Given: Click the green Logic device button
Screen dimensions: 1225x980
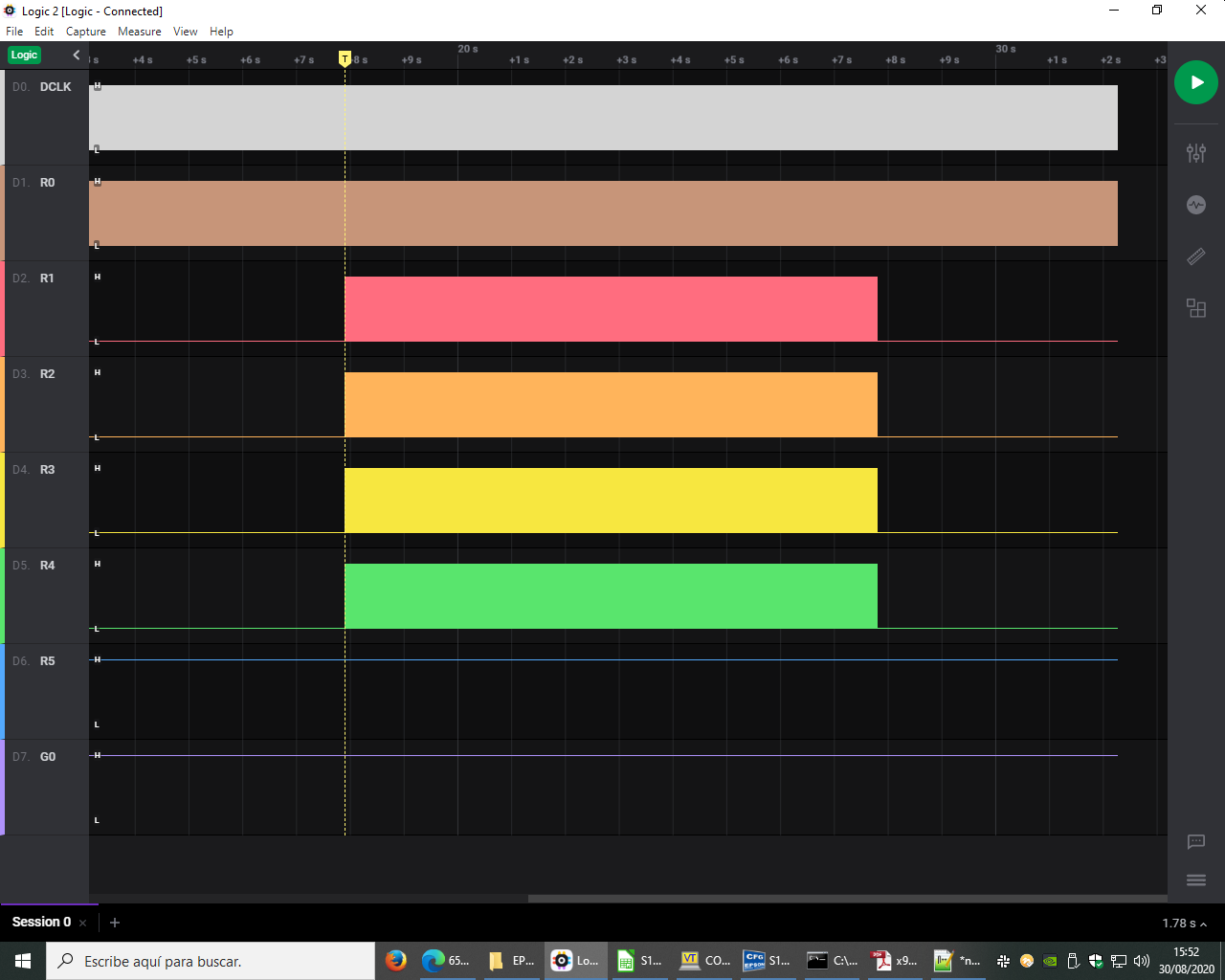Looking at the screenshot, I should point(24,56).
